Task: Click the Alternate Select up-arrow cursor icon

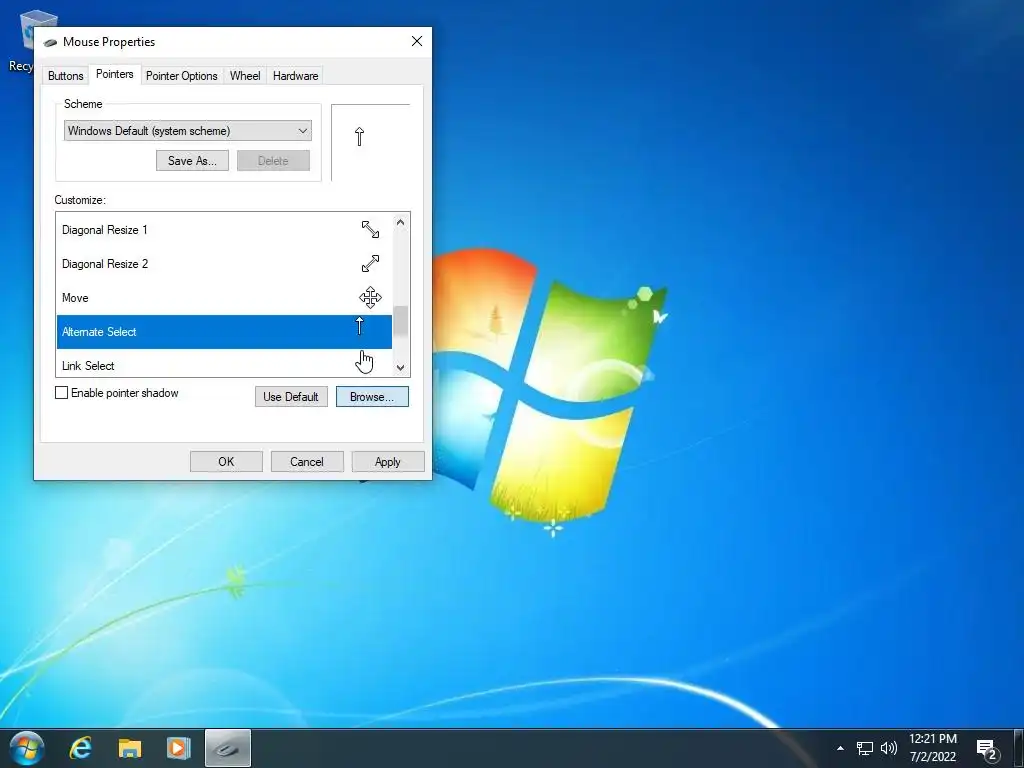Action: pyautogui.click(x=359, y=325)
